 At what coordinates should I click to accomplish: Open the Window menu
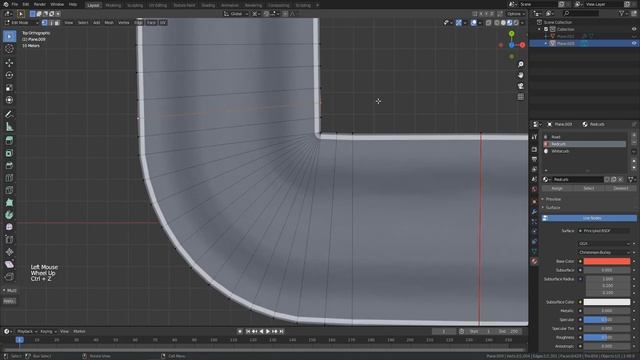point(57,4)
